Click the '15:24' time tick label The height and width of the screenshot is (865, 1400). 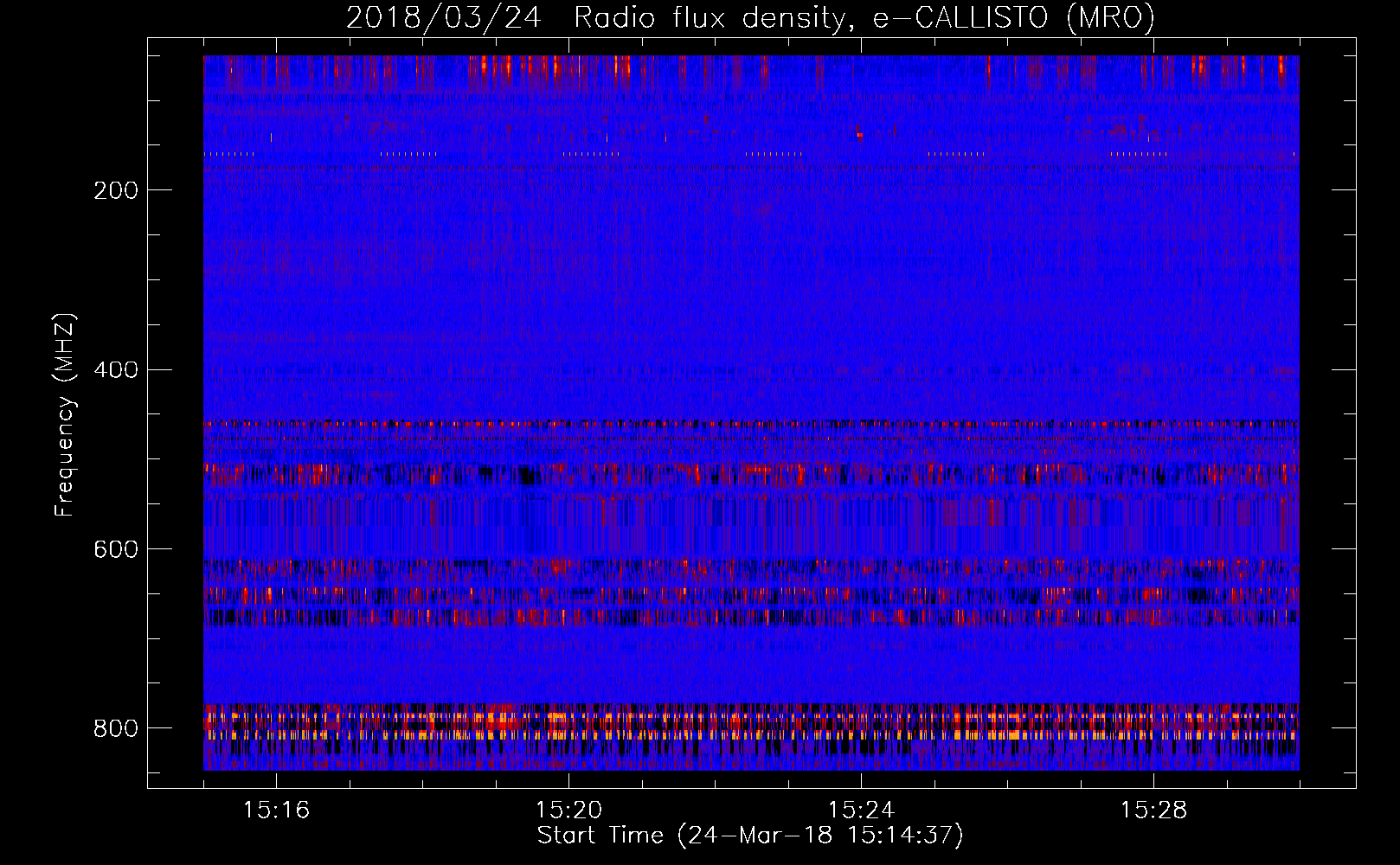point(861,810)
